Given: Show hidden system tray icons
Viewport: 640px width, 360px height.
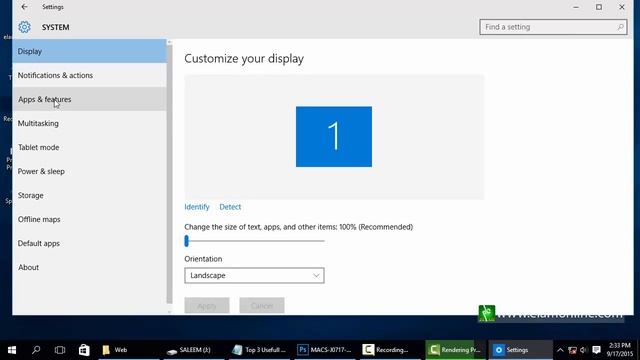Looking at the screenshot, I should [x=560, y=350].
